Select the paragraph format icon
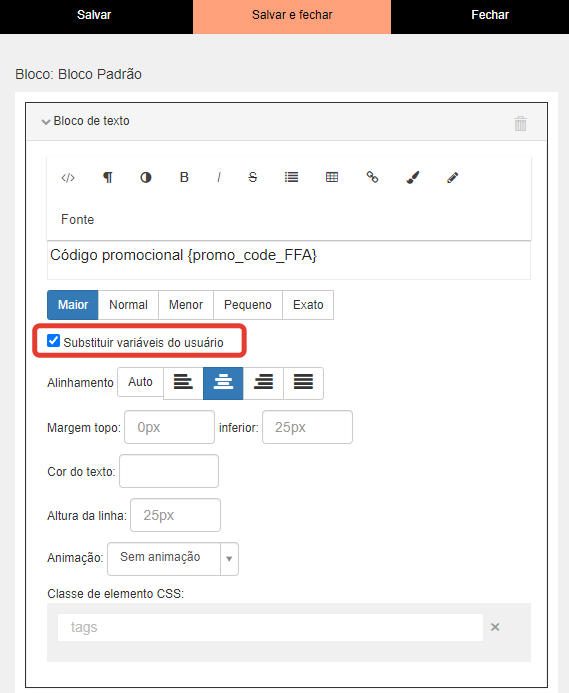Screen dimensions: 569x693 pos(107,178)
